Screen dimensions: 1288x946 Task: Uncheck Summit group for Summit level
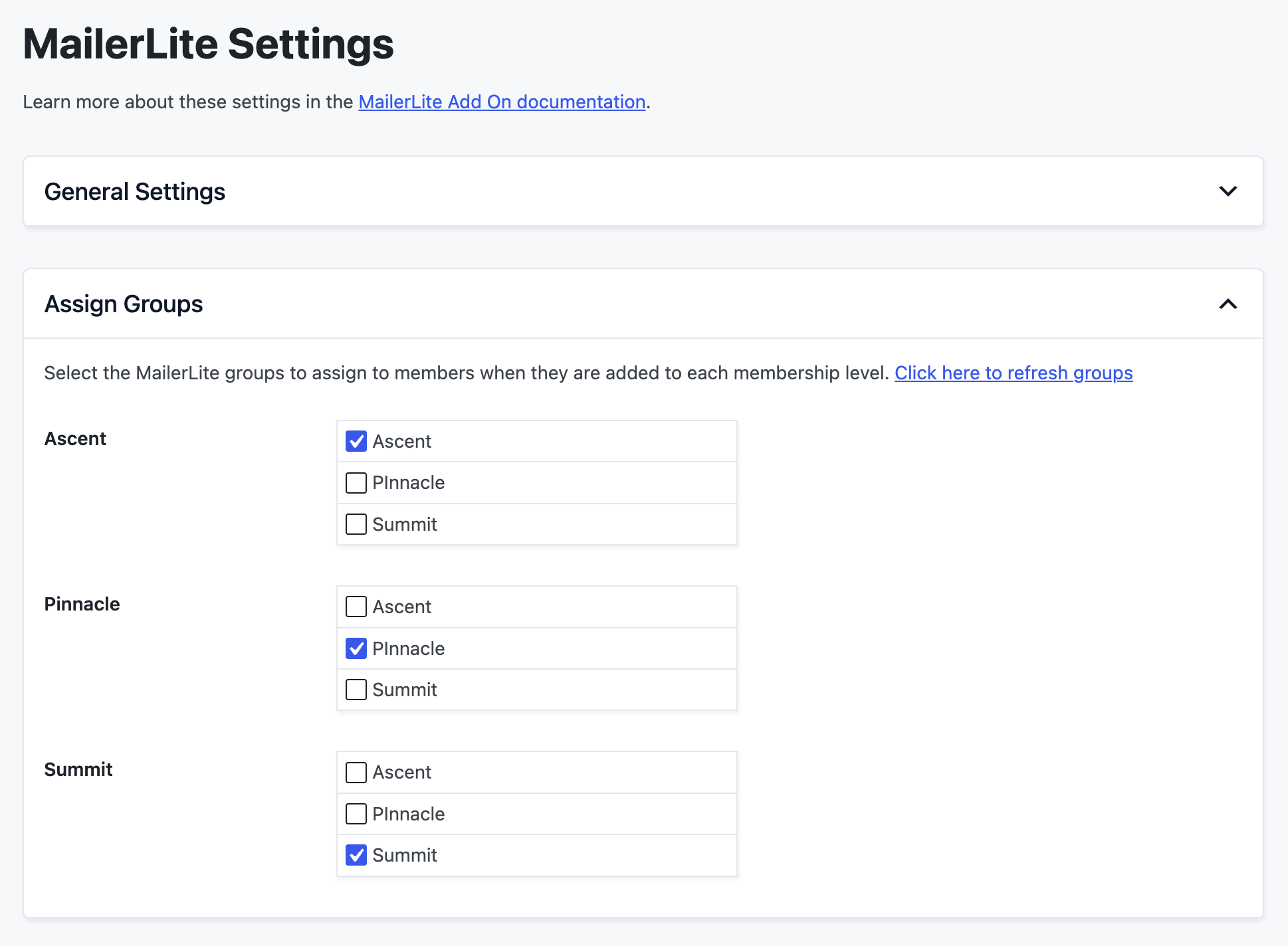(x=356, y=855)
